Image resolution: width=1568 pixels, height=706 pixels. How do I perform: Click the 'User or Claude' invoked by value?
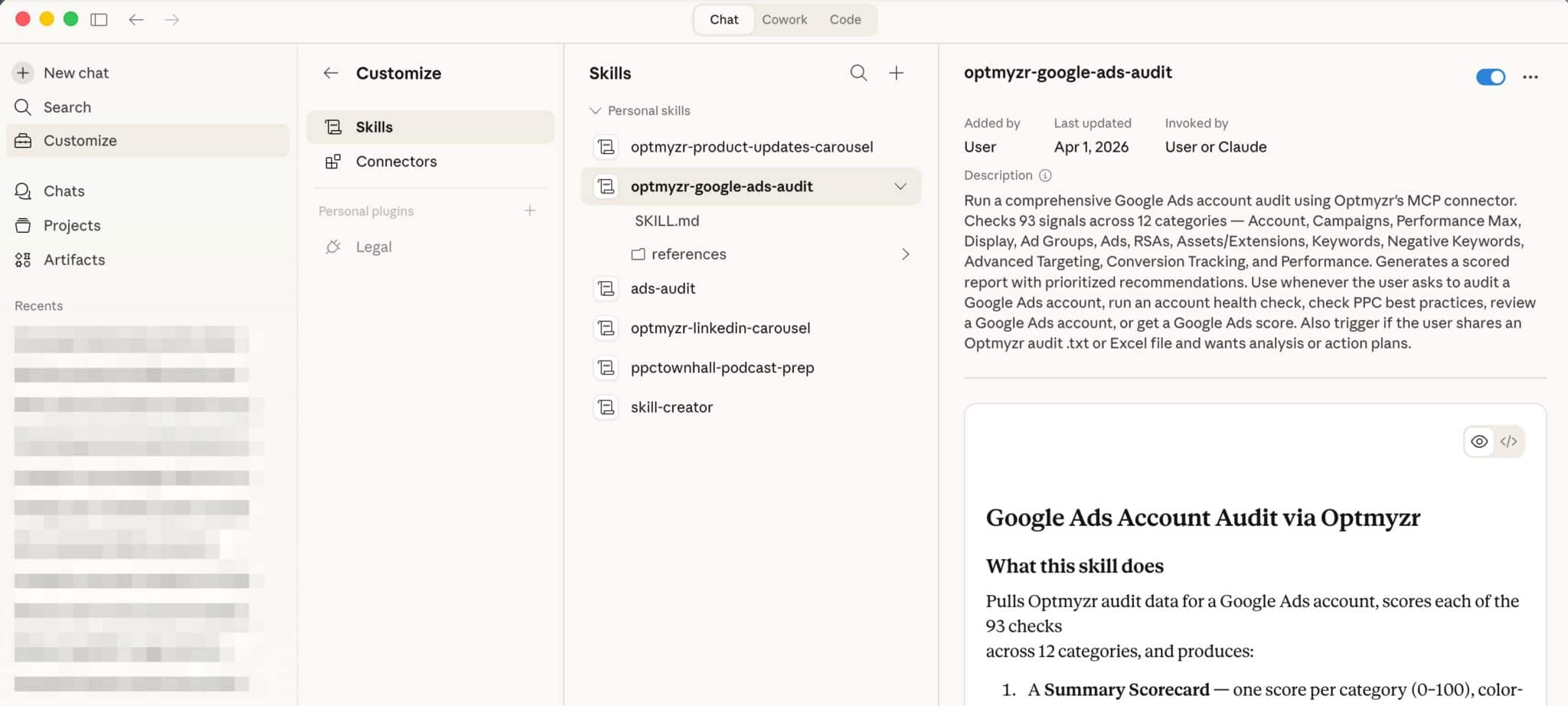click(x=1216, y=147)
